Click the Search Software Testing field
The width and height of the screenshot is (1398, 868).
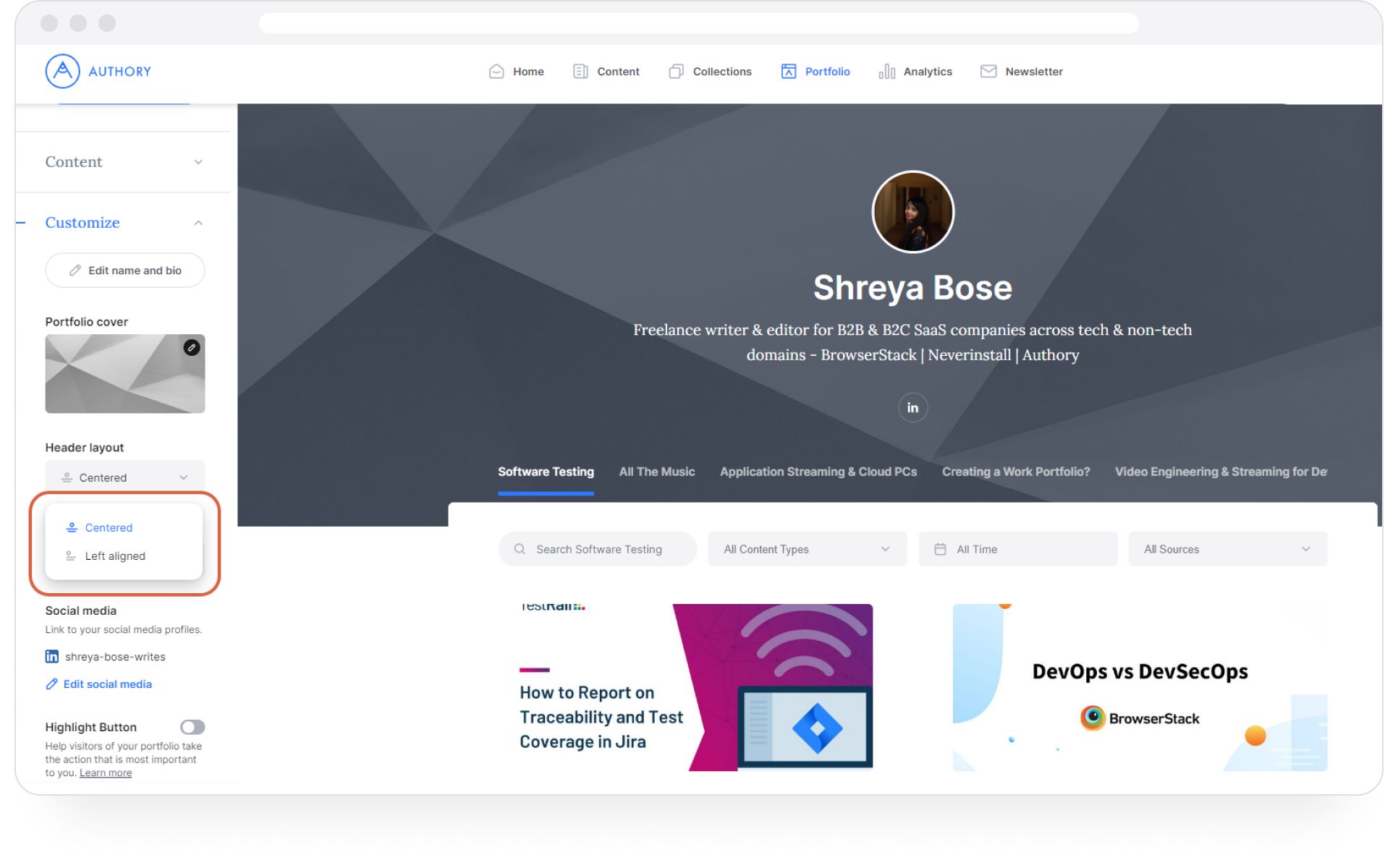(x=598, y=550)
